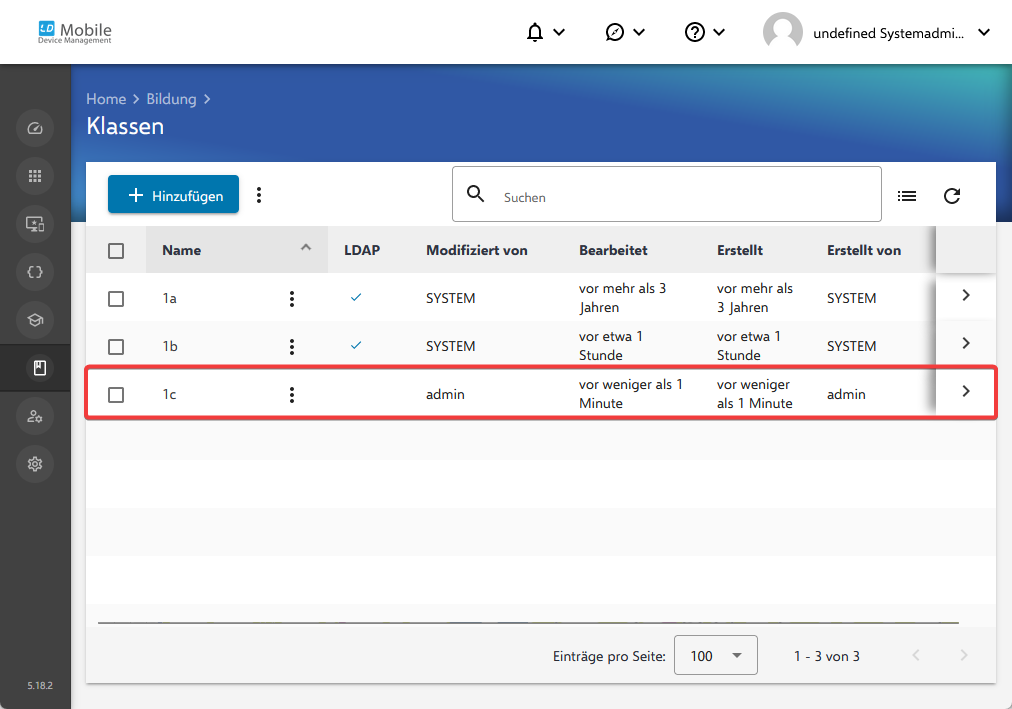Open details chevron for class 1c
Image resolution: width=1012 pixels, height=709 pixels.
click(966, 391)
